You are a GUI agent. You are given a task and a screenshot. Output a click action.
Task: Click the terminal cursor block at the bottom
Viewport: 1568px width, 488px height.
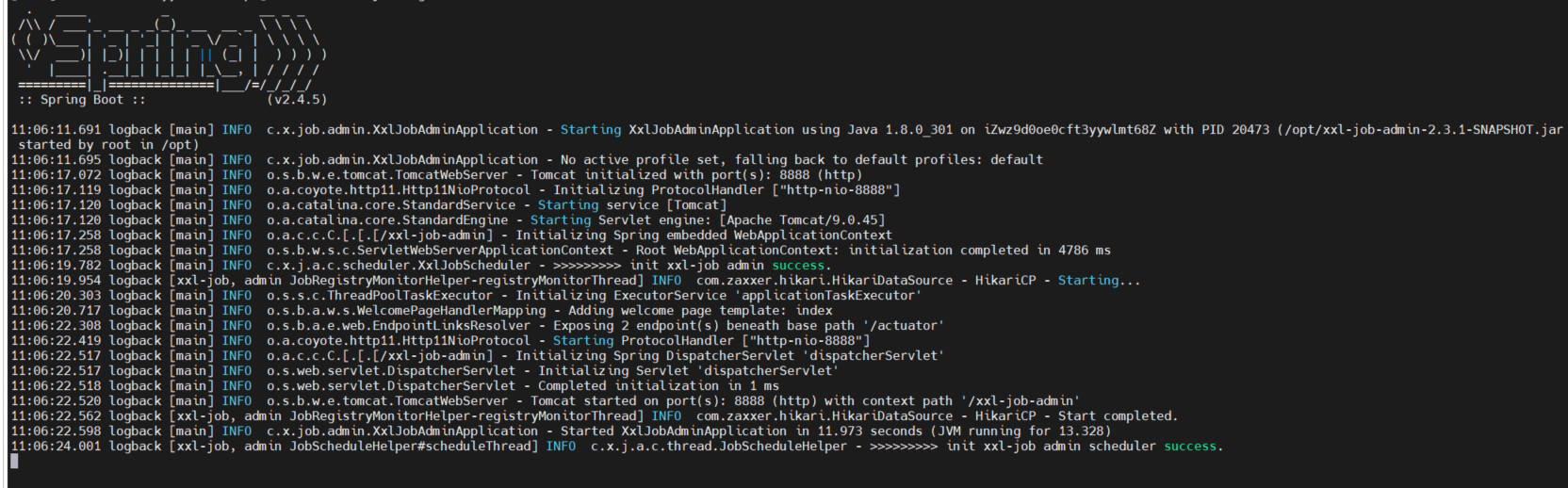14,461
